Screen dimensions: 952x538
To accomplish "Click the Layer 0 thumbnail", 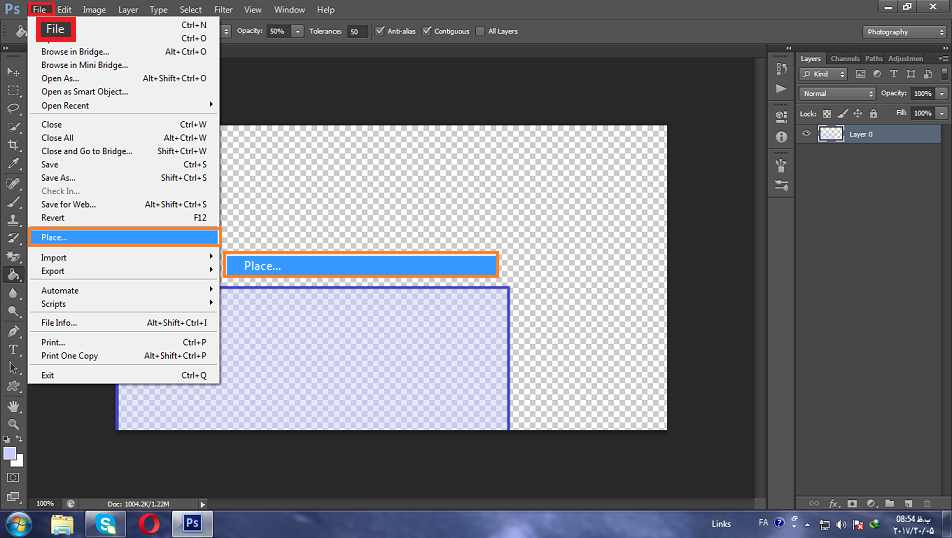I will tap(831, 134).
